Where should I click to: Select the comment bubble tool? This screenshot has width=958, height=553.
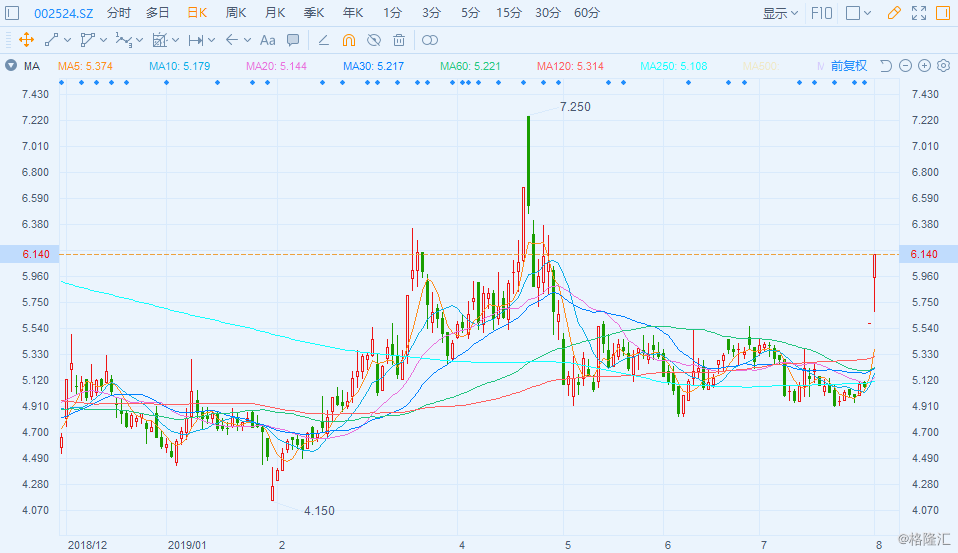293,40
